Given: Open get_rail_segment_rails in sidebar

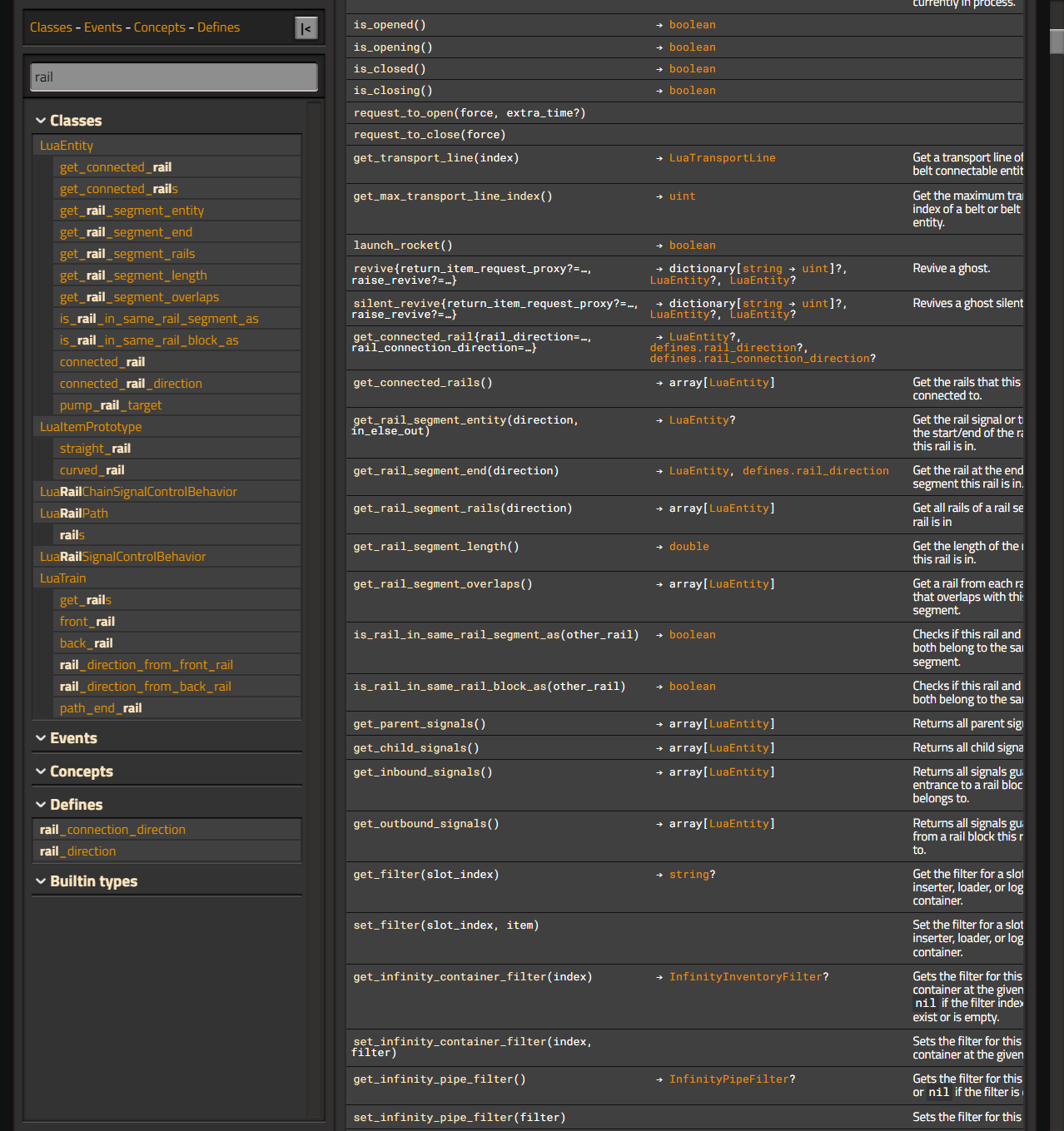Looking at the screenshot, I should [x=127, y=254].
